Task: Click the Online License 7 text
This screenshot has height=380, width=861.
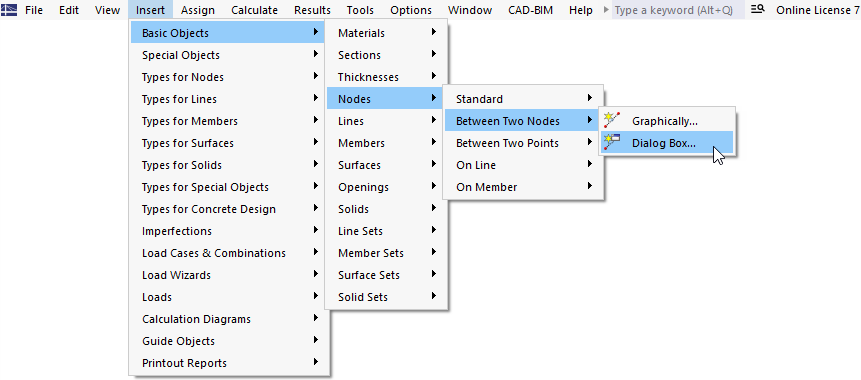Action: pos(818,10)
